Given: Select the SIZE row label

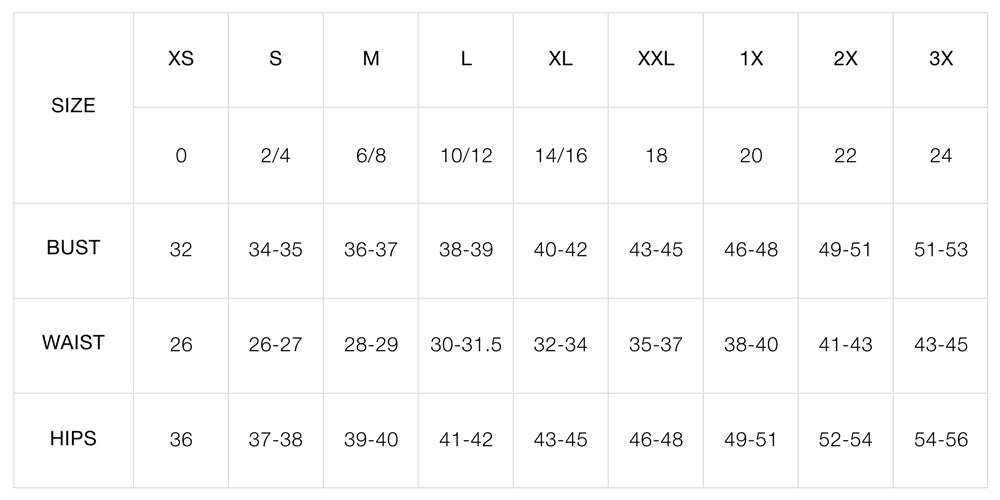Looking at the screenshot, I should coord(73,106).
